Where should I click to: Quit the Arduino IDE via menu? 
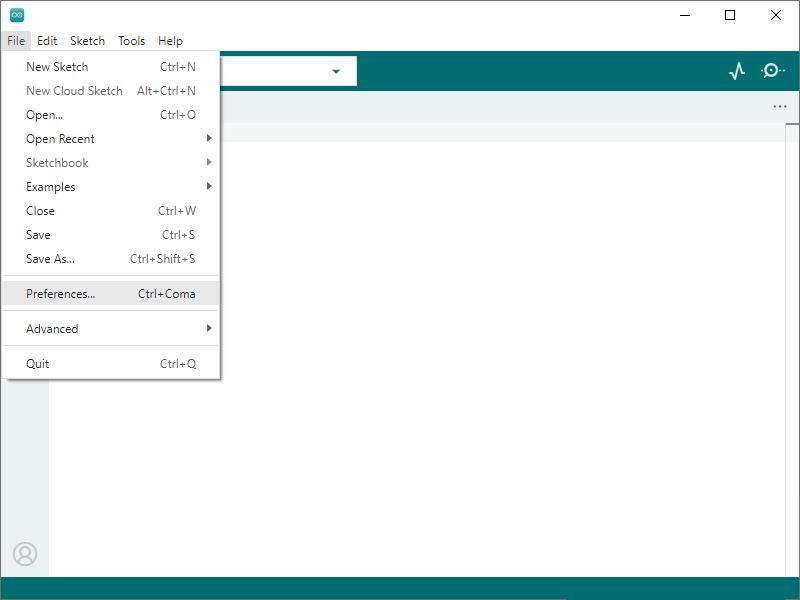tap(111, 364)
